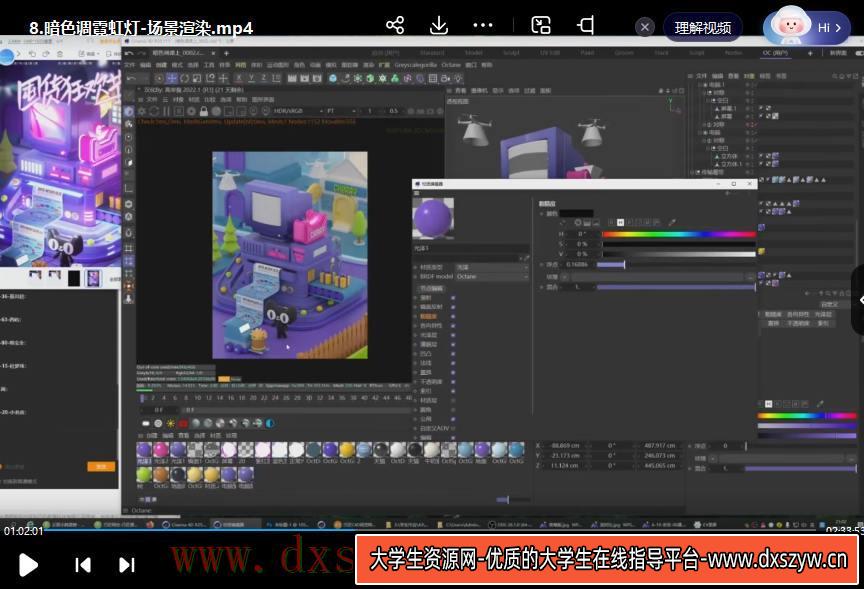Click the 理解视频 button
The image size is (864, 589).
click(x=703, y=27)
